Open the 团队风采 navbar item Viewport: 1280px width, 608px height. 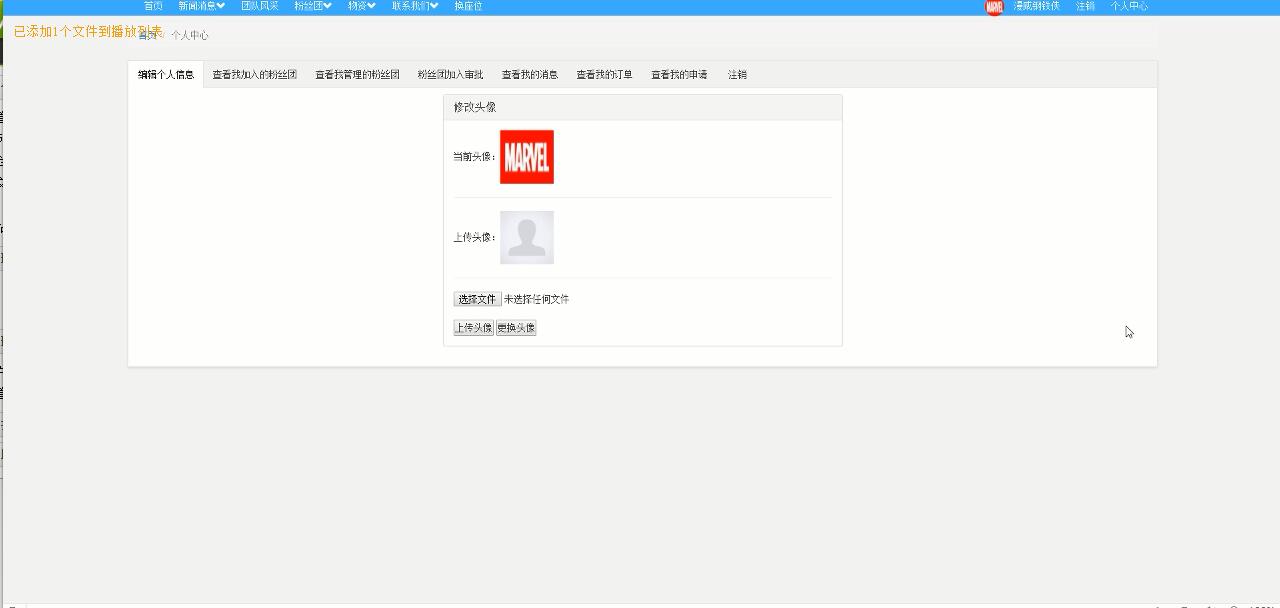pos(260,6)
